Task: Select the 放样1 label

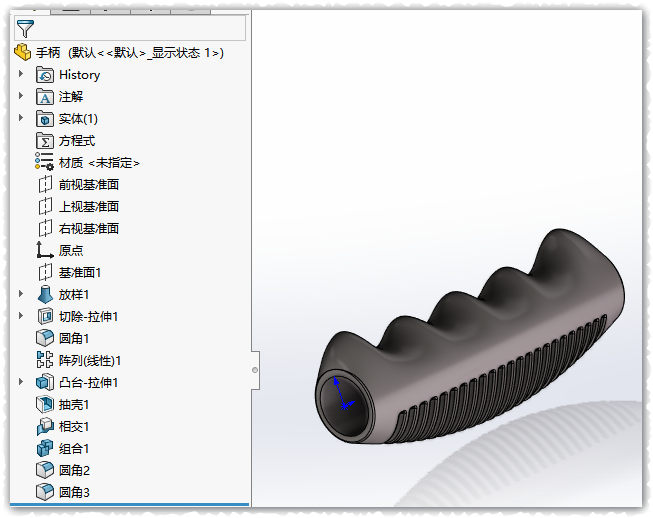Action: 74,295
